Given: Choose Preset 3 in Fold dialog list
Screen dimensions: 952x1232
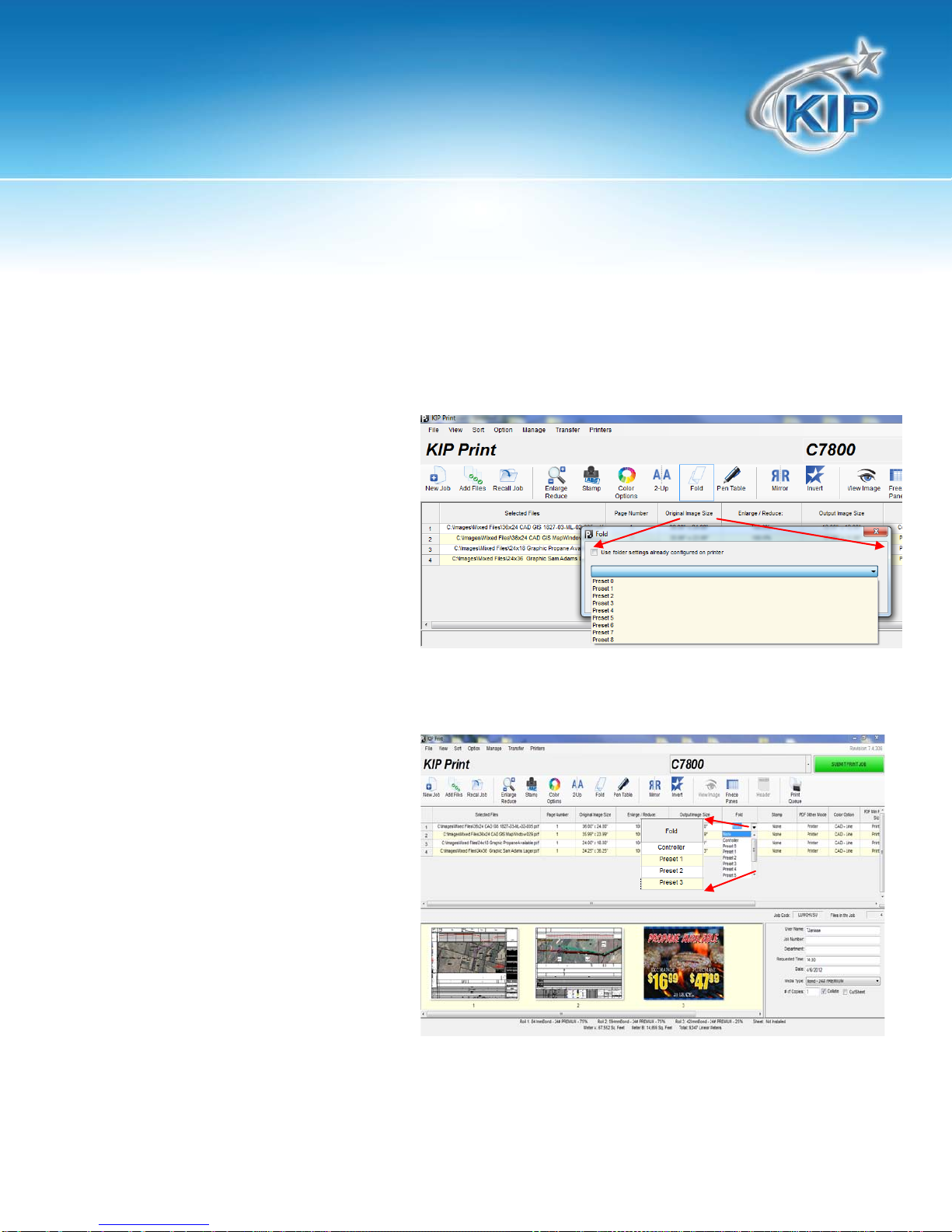Looking at the screenshot, I should point(603,603).
